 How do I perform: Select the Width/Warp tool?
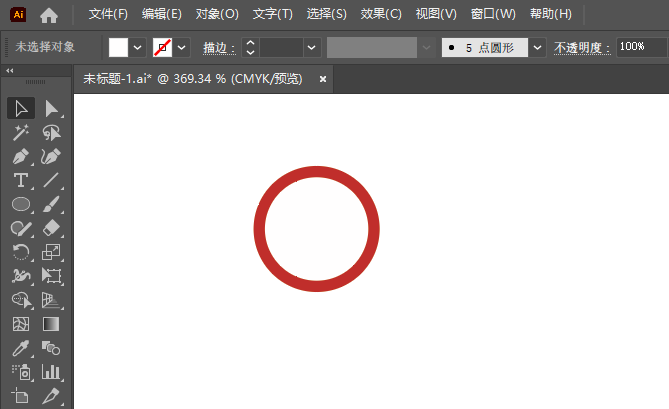click(x=21, y=276)
